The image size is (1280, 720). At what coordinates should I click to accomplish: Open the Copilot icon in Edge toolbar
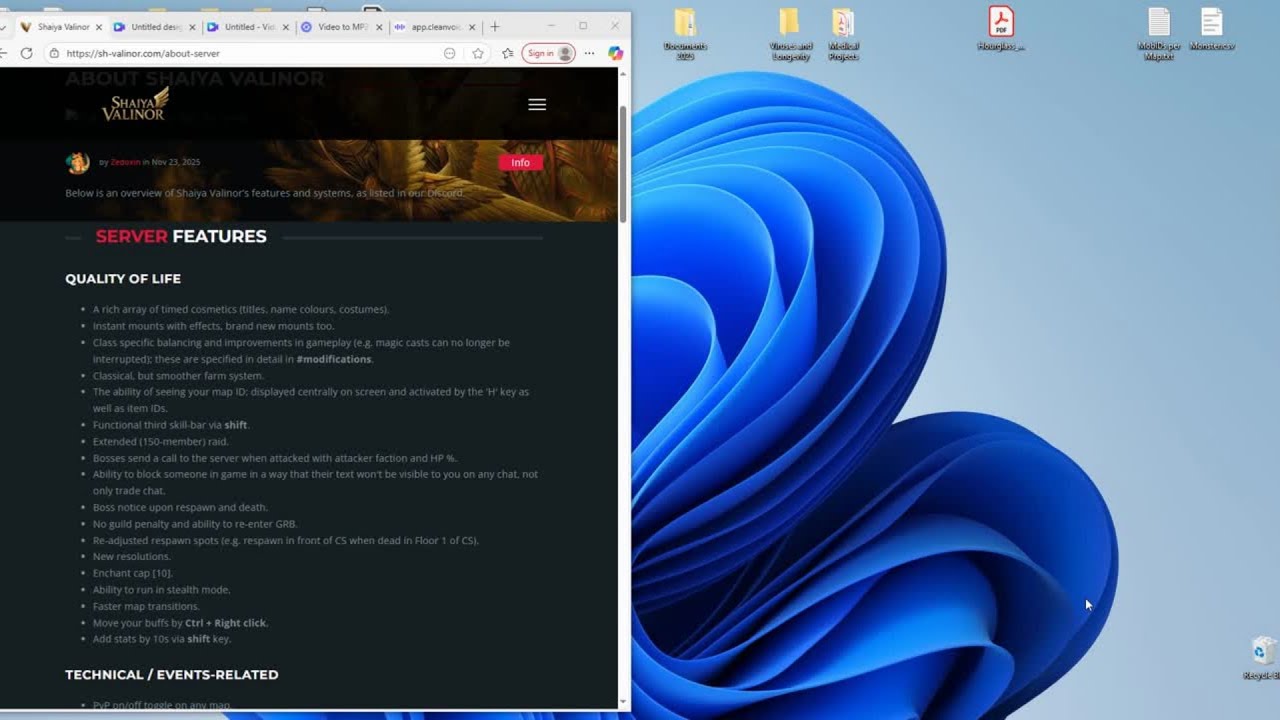click(x=615, y=53)
